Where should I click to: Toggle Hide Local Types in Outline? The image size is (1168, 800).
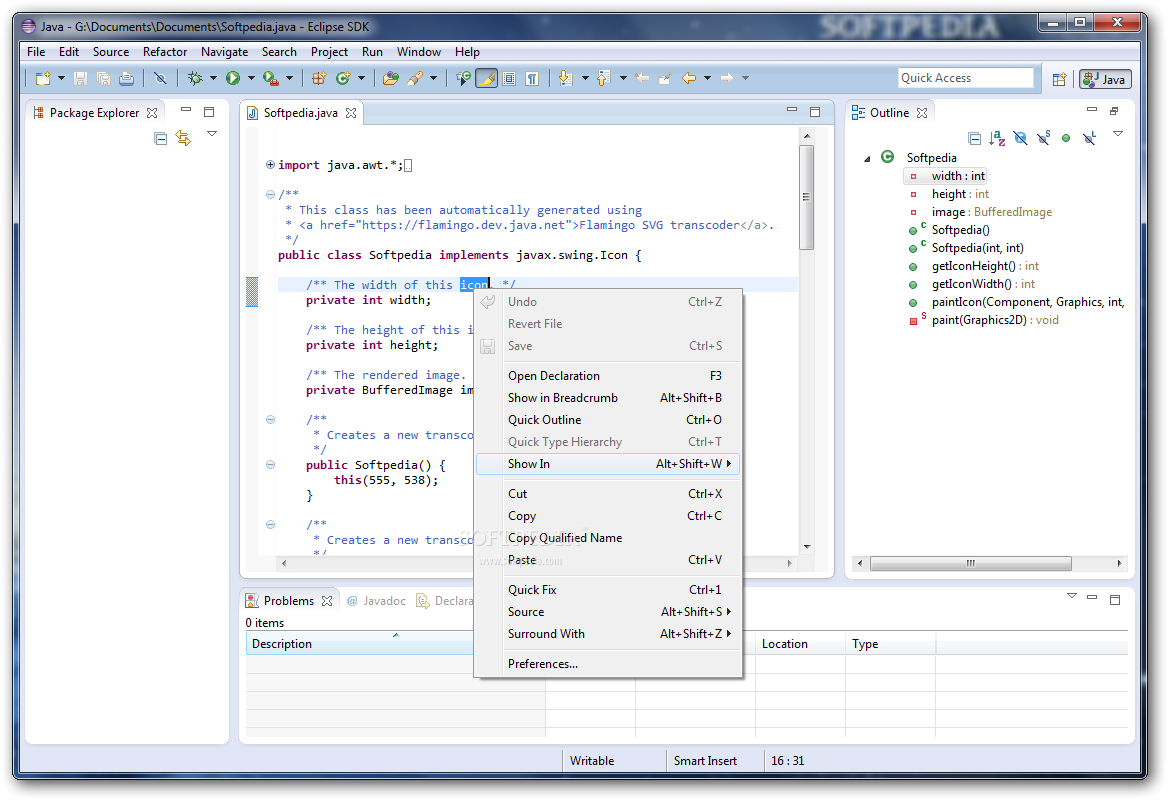[x=1090, y=139]
